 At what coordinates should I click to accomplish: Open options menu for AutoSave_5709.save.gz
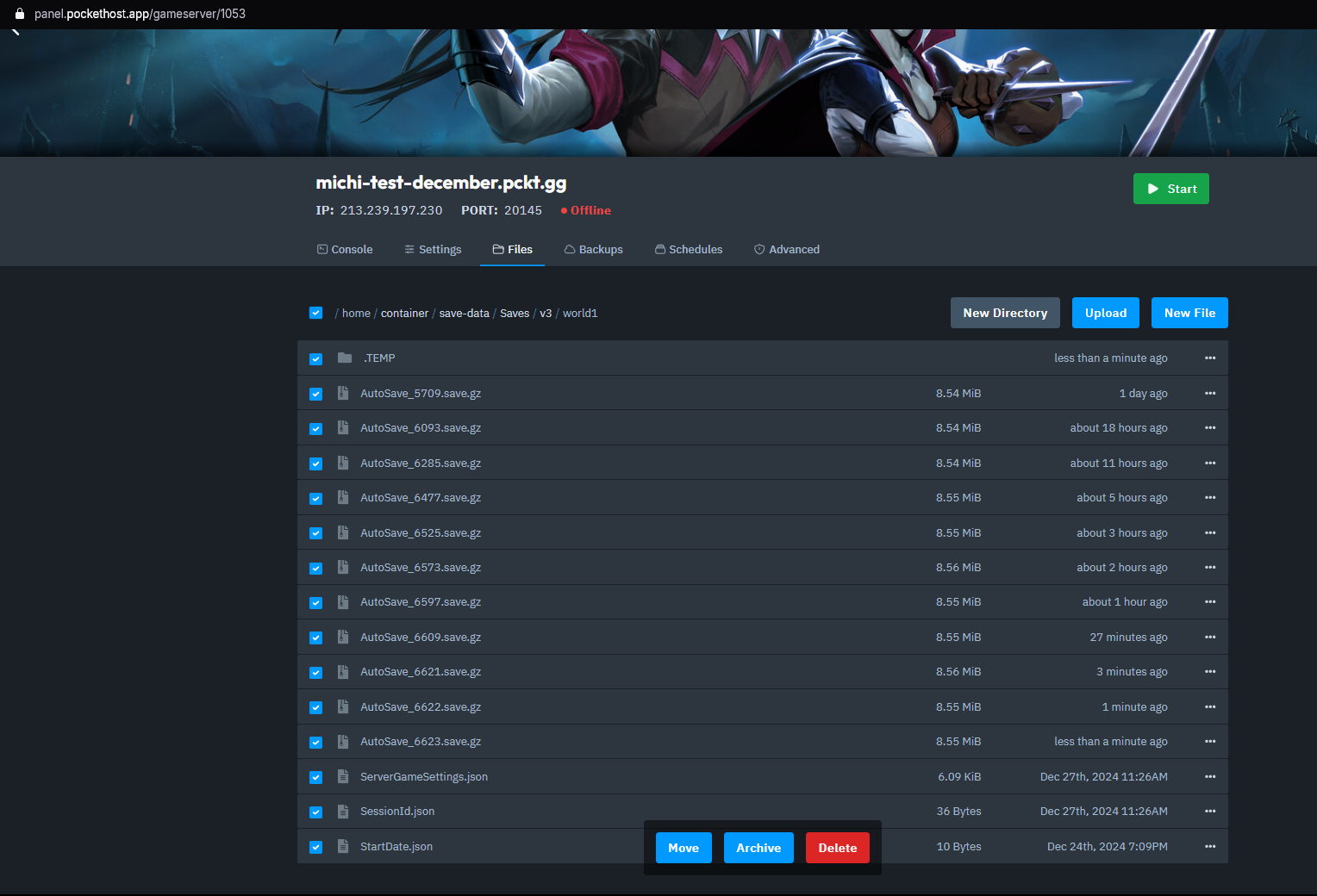pos(1210,393)
